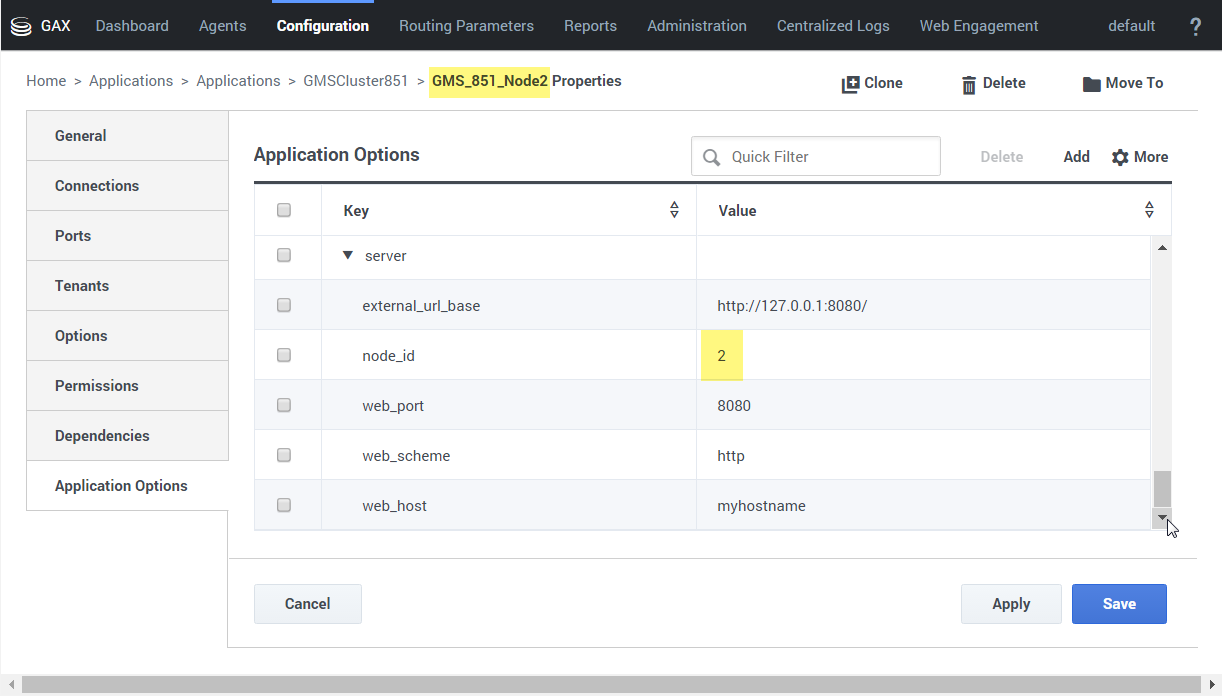Switch to the Dependencies tab
Viewport: 1222px width, 696px height.
click(128, 436)
